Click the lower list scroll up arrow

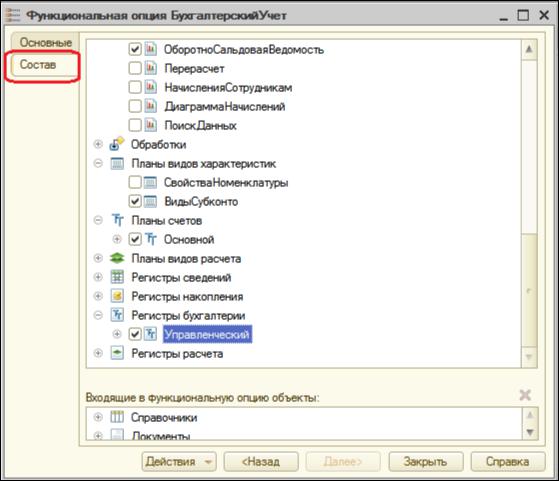click(x=530, y=415)
